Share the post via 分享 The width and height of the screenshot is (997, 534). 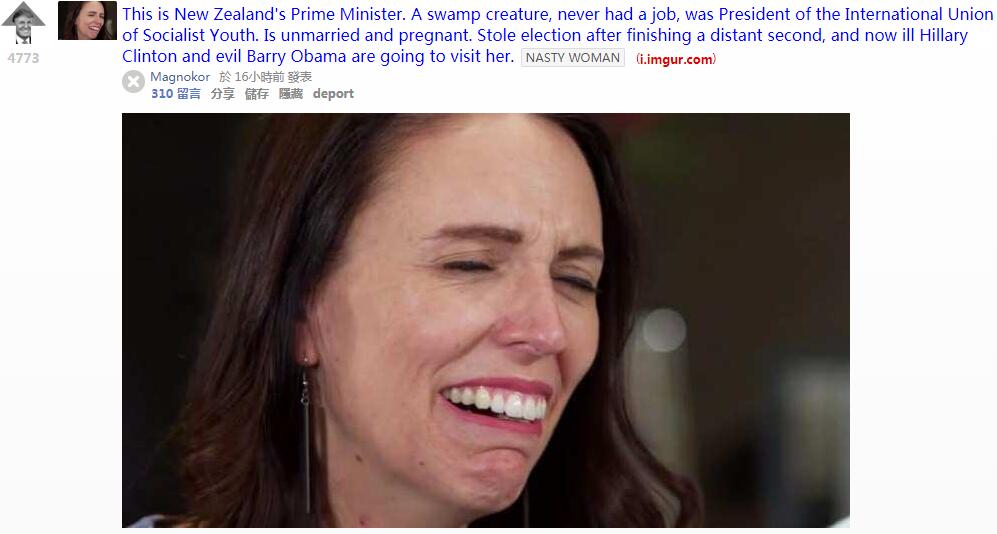pyautogui.click(x=223, y=93)
